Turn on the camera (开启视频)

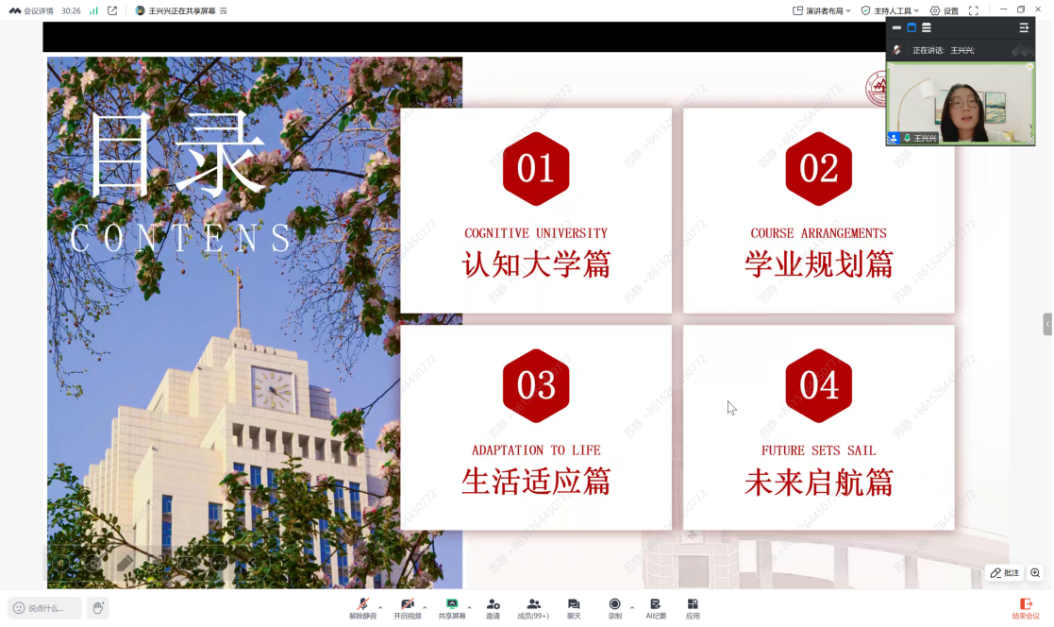407,606
